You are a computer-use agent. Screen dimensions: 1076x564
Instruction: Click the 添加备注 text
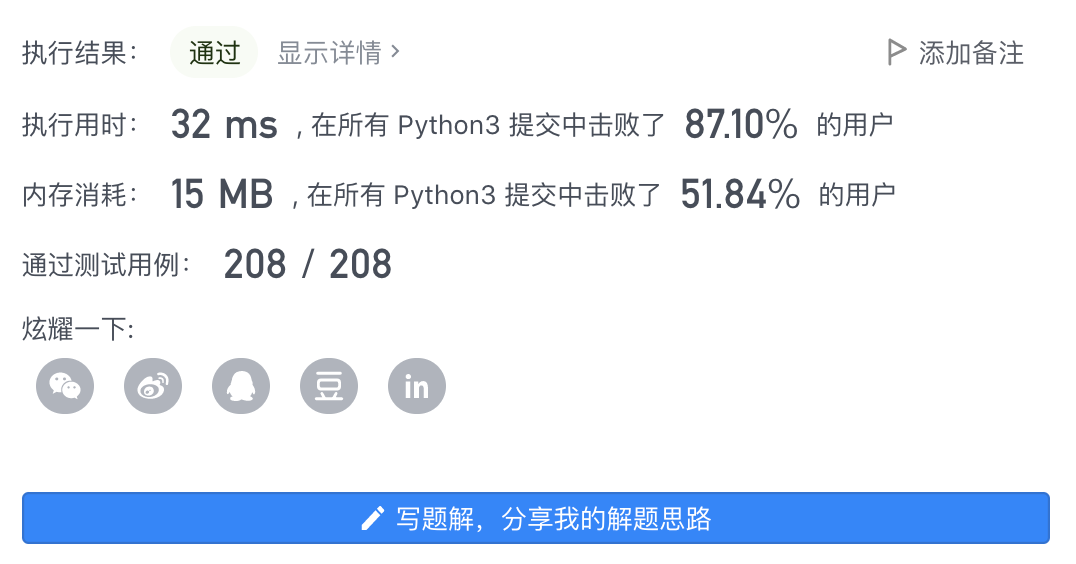point(971,53)
